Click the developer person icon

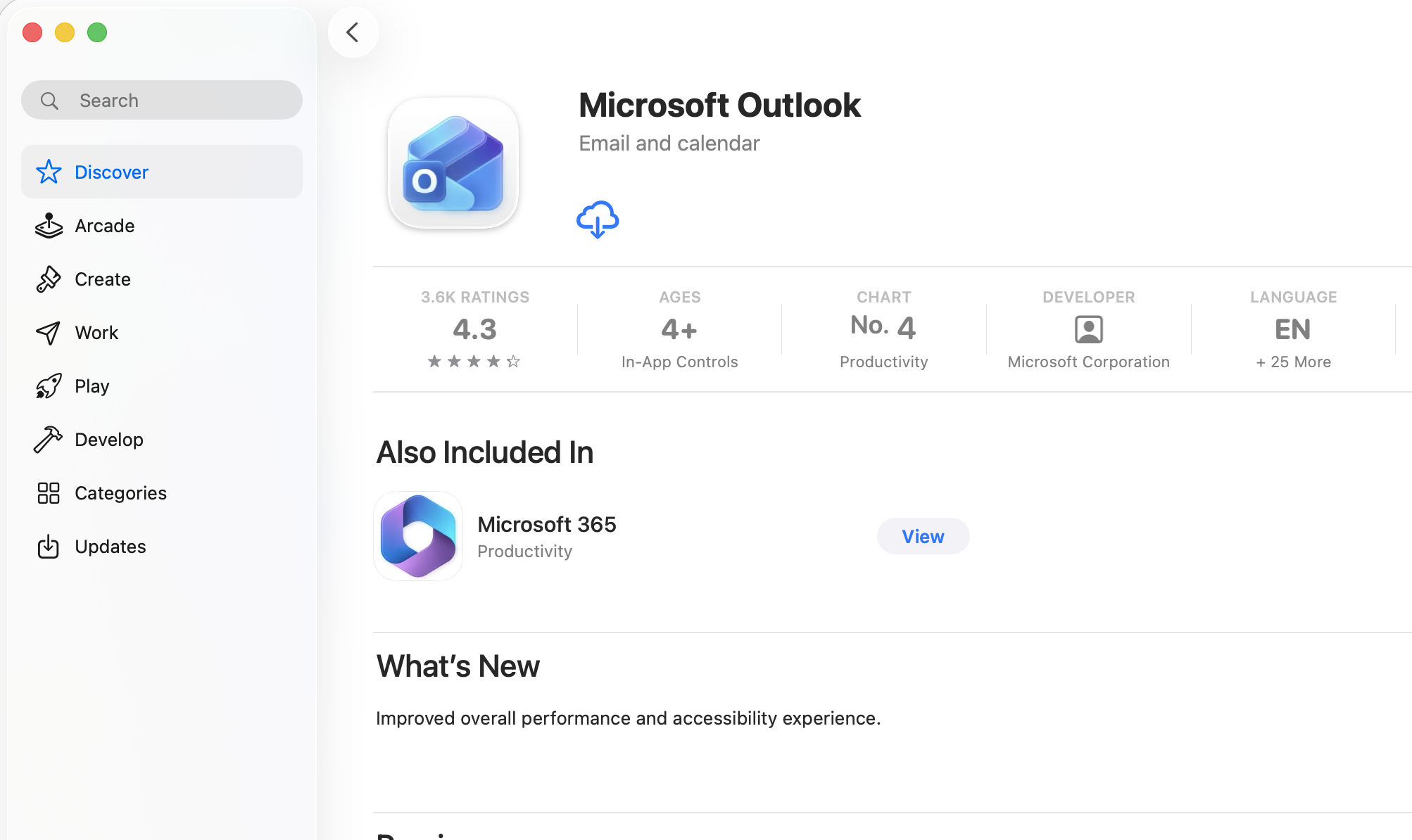[x=1088, y=329]
